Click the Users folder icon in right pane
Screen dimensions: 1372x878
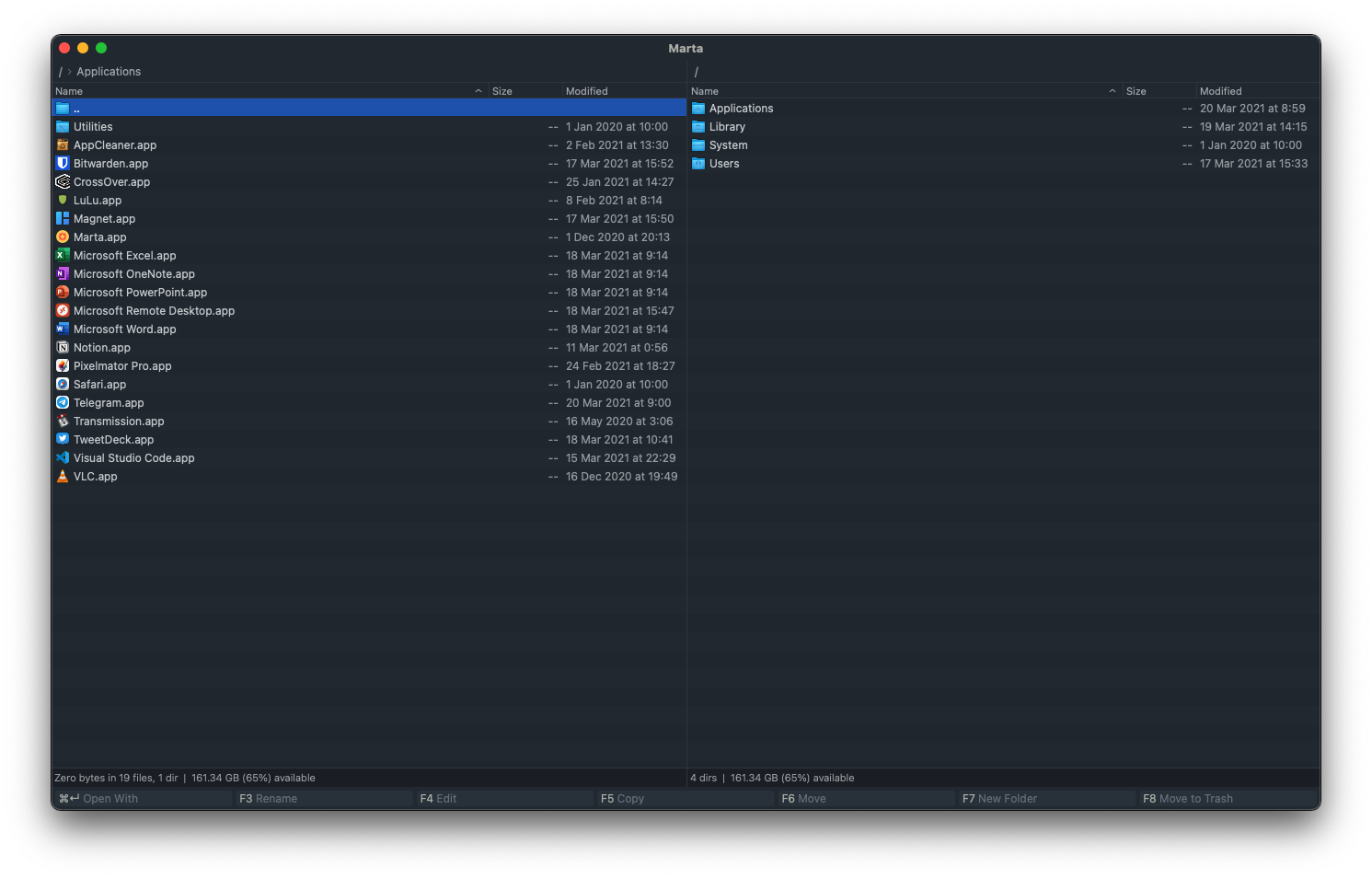[698, 164]
